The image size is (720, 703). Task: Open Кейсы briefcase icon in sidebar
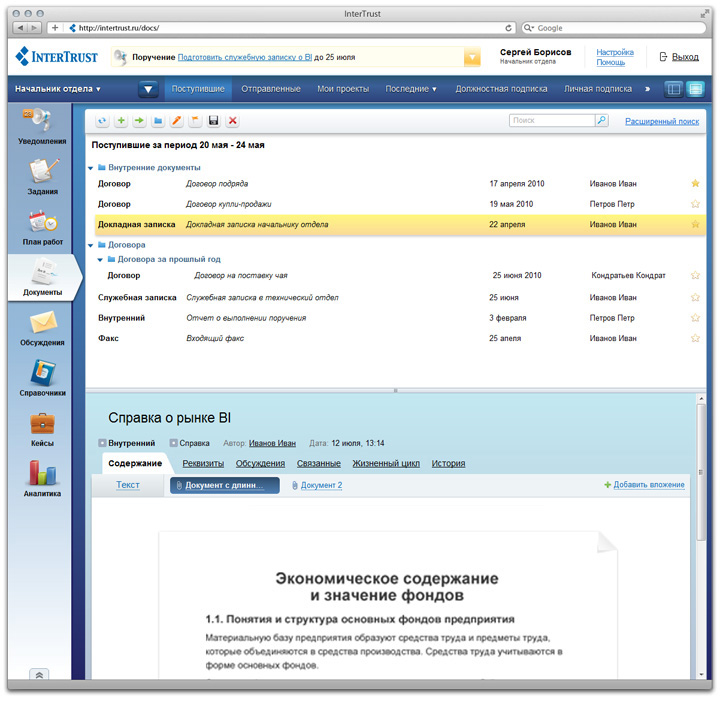[x=42, y=427]
